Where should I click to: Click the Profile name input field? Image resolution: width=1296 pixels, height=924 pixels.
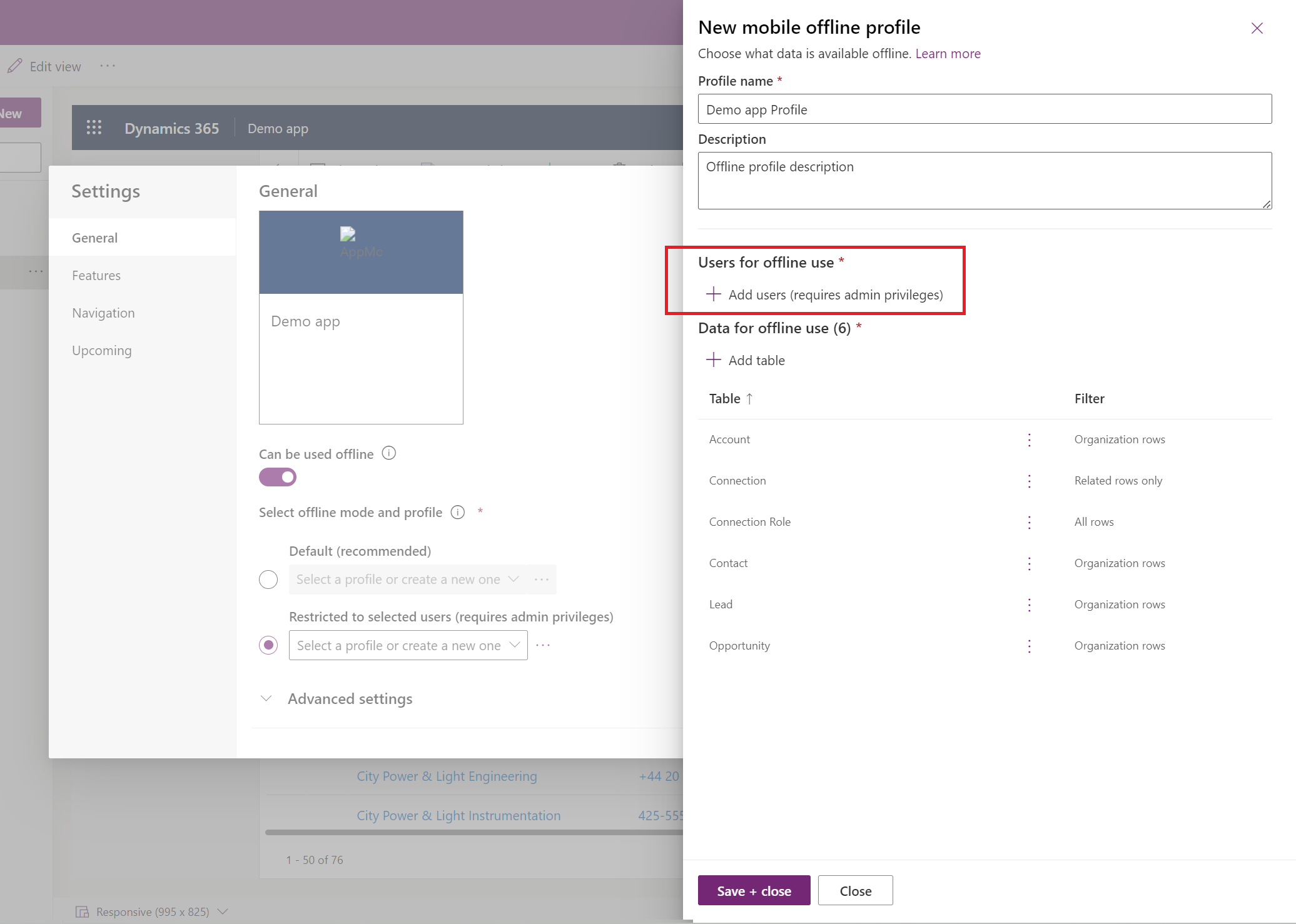pos(985,108)
